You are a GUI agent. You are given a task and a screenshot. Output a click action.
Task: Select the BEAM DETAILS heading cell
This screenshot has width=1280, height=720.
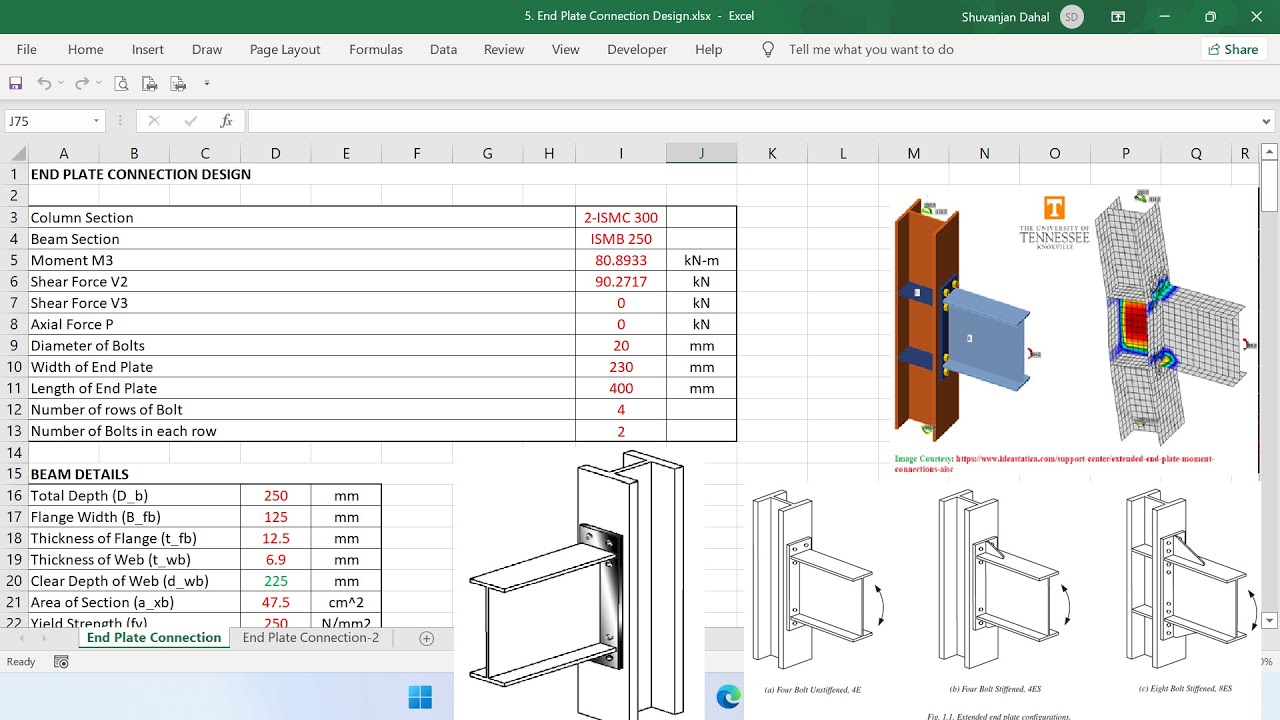(x=80, y=474)
